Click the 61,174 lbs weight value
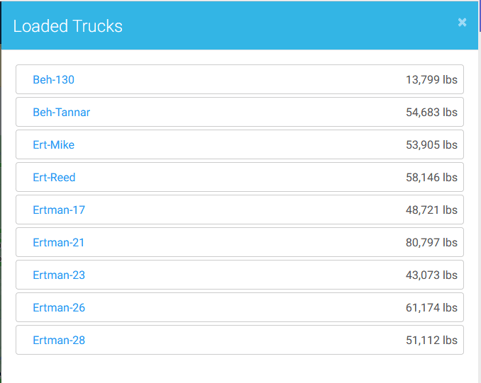The image size is (481, 383). coord(431,308)
